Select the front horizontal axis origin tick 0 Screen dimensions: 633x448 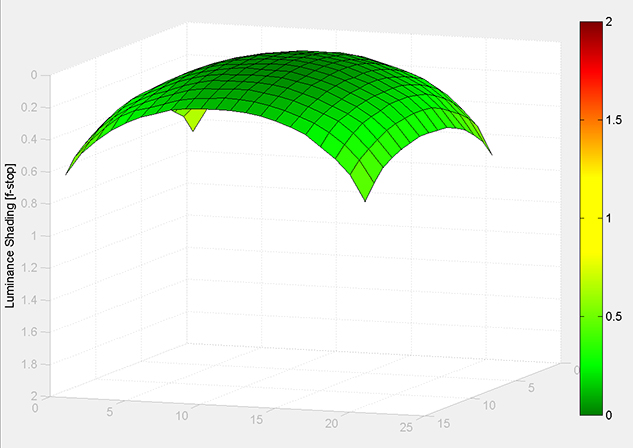point(35,408)
